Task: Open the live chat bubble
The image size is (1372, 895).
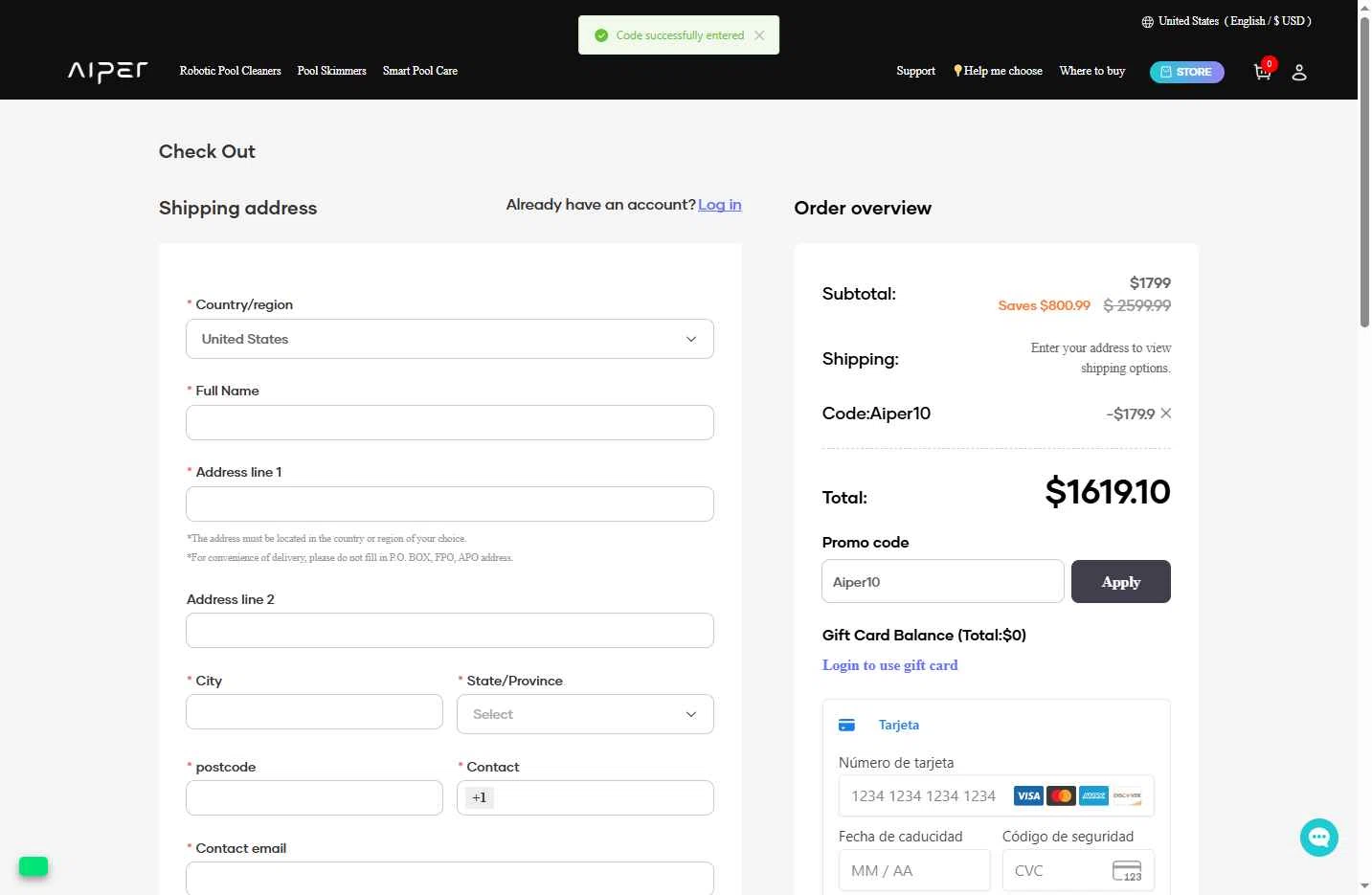Action: tap(1319, 838)
